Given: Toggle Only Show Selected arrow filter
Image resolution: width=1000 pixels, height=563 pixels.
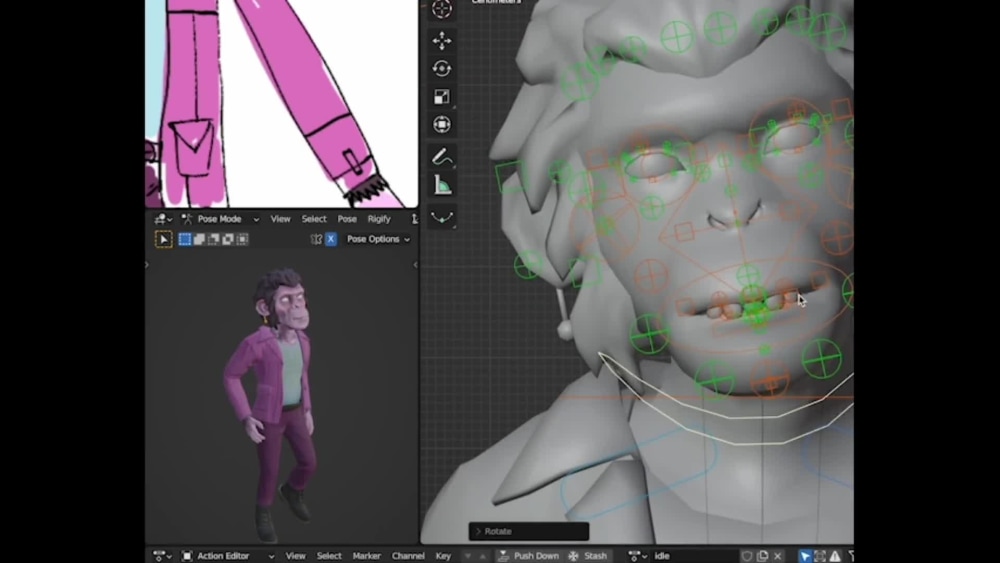Looking at the screenshot, I should pyautogui.click(x=805, y=556).
